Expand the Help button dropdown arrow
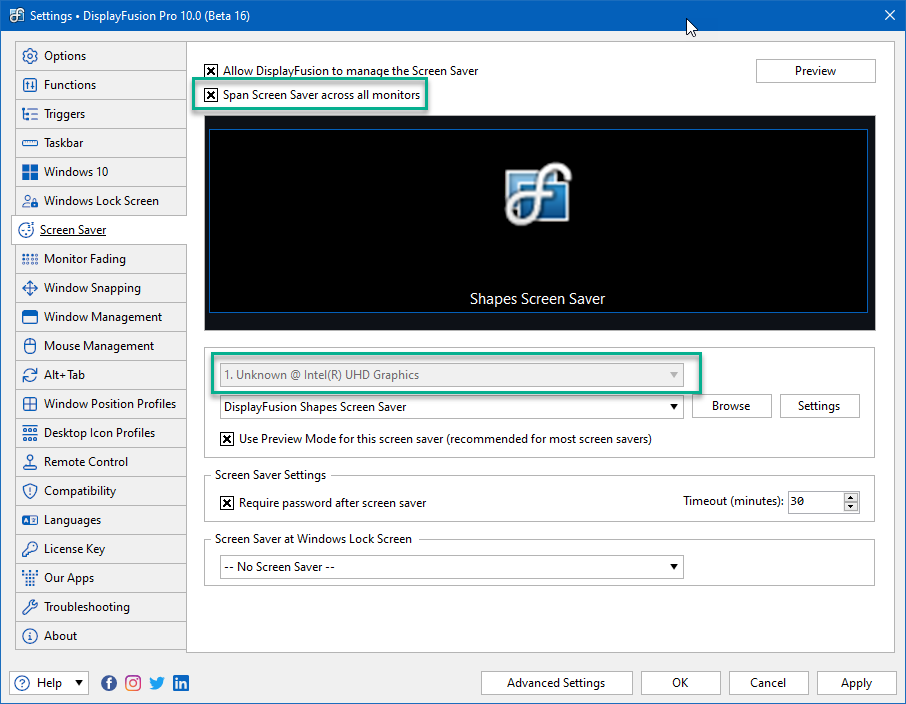Image resolution: width=906 pixels, height=704 pixels. pyautogui.click(x=79, y=683)
